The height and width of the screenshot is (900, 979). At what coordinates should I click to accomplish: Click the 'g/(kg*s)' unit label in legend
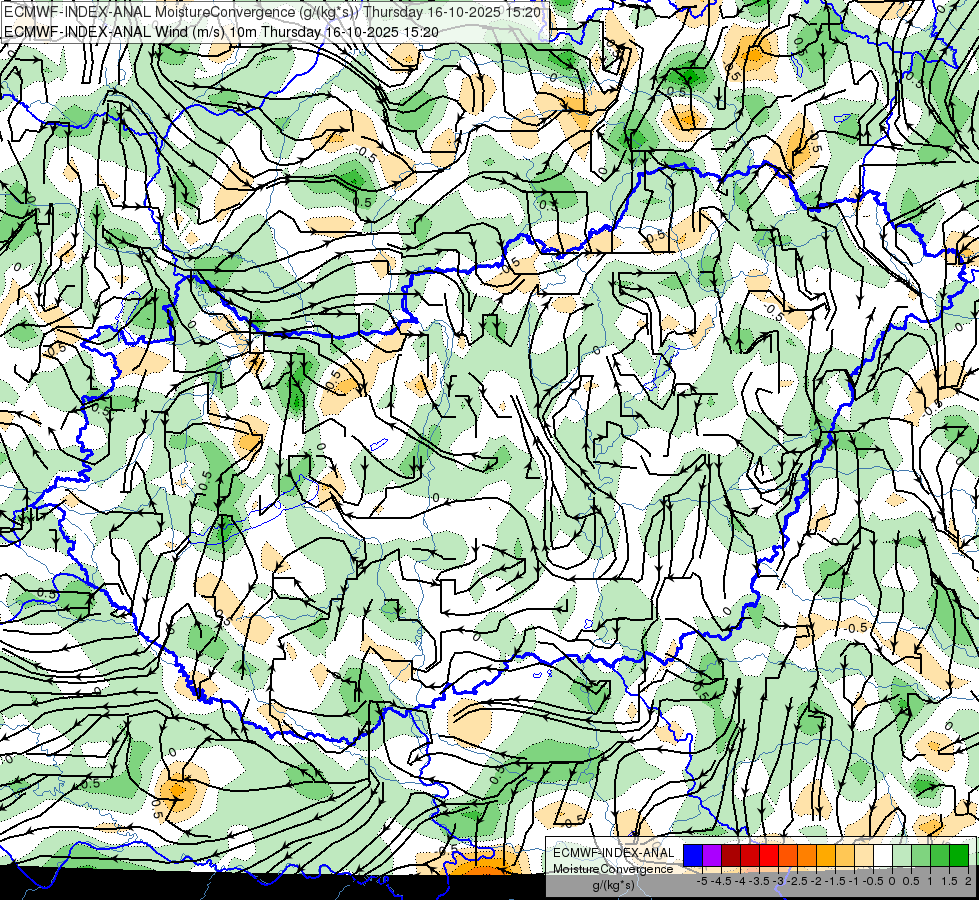613,885
